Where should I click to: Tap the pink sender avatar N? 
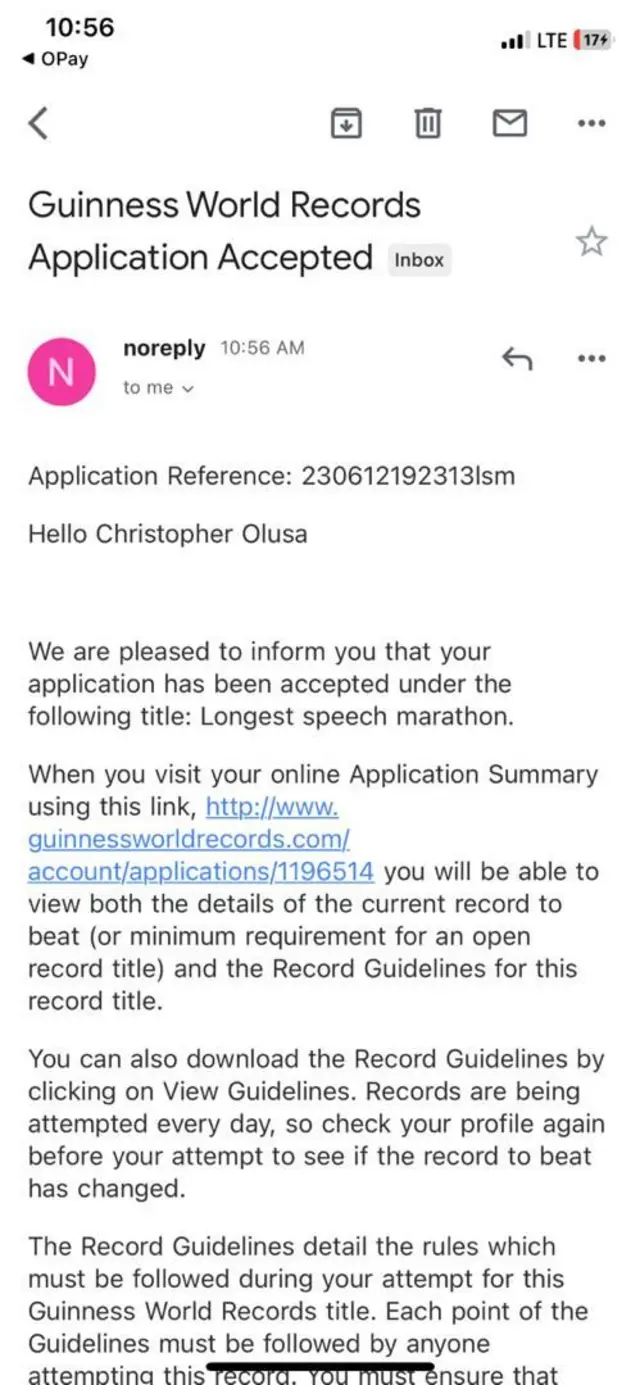click(62, 372)
